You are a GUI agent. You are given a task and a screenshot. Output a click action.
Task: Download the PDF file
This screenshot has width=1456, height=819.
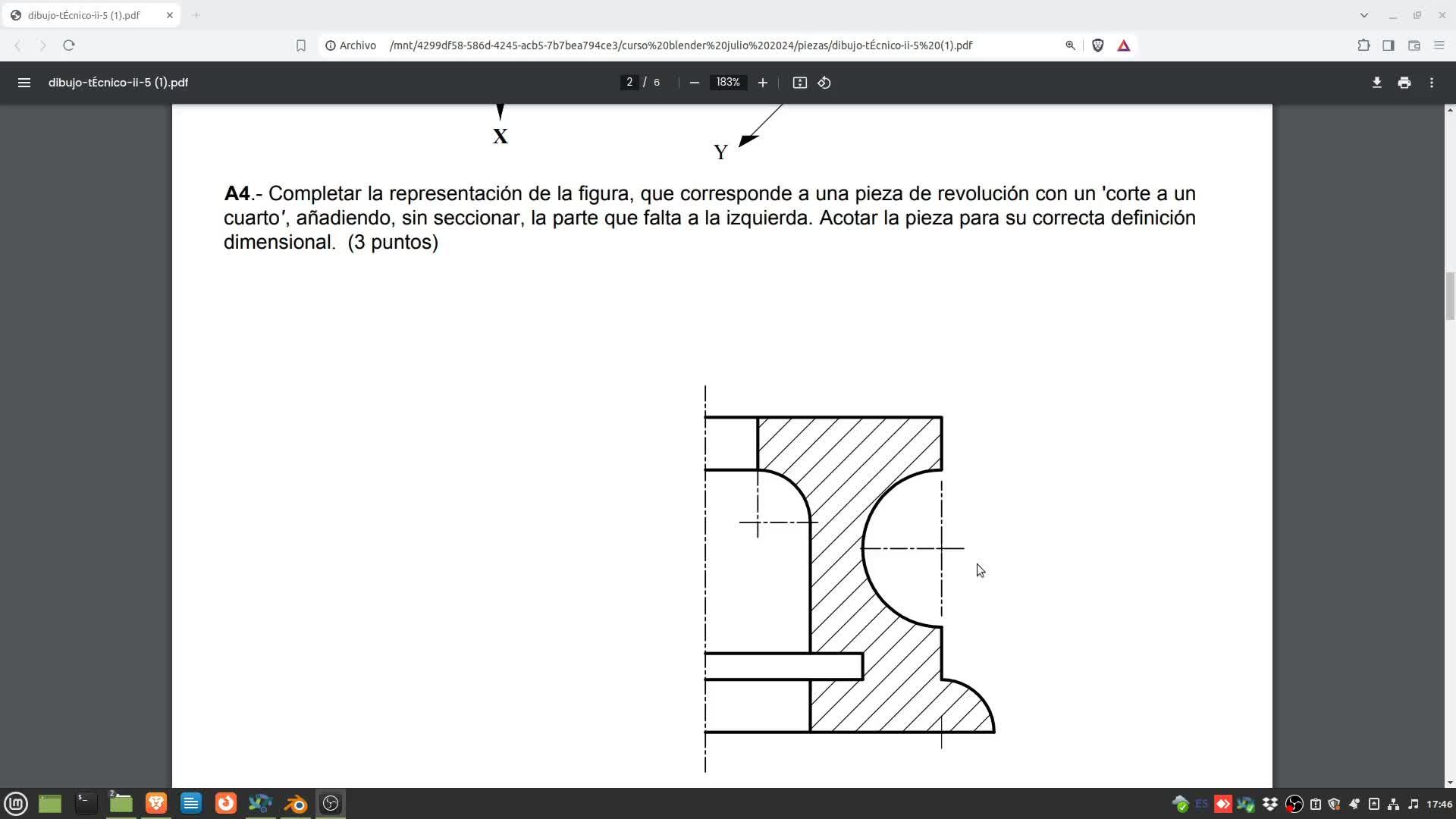coord(1376,83)
